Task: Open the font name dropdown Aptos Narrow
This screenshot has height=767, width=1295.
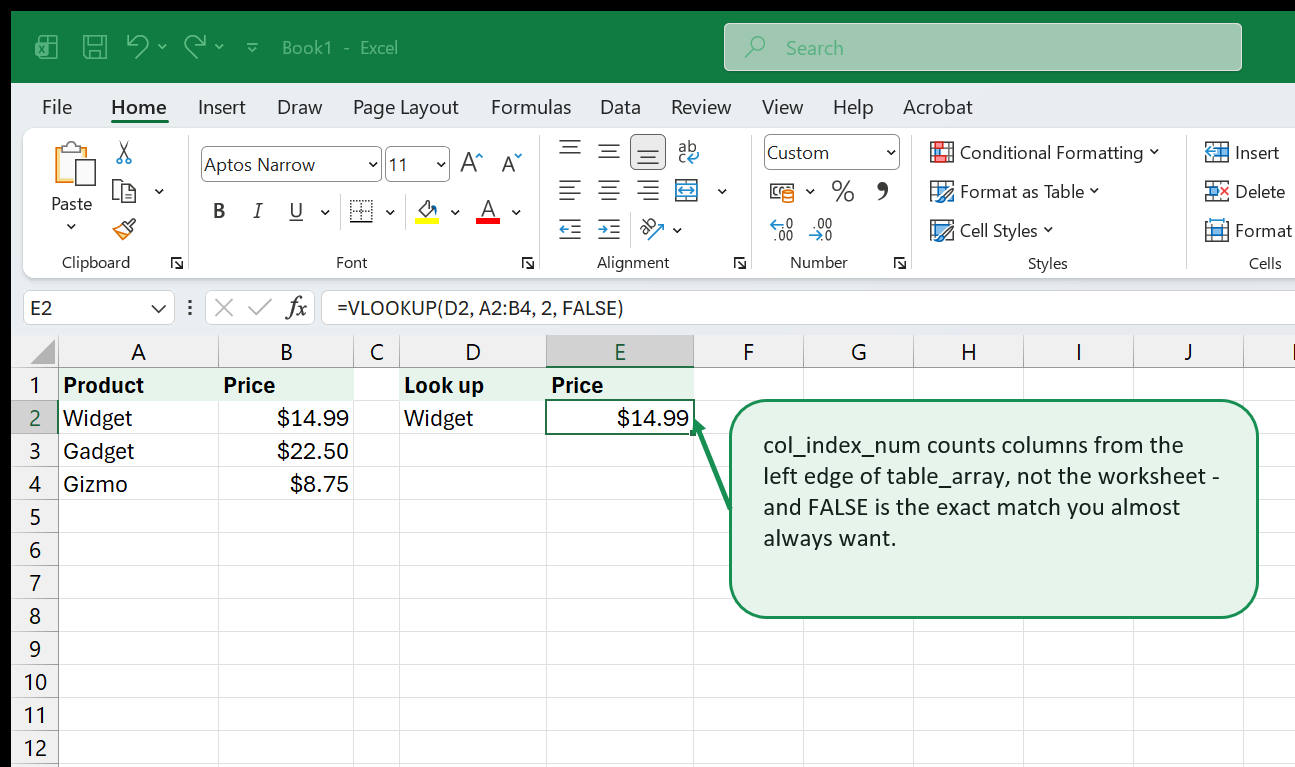Action: point(373,165)
